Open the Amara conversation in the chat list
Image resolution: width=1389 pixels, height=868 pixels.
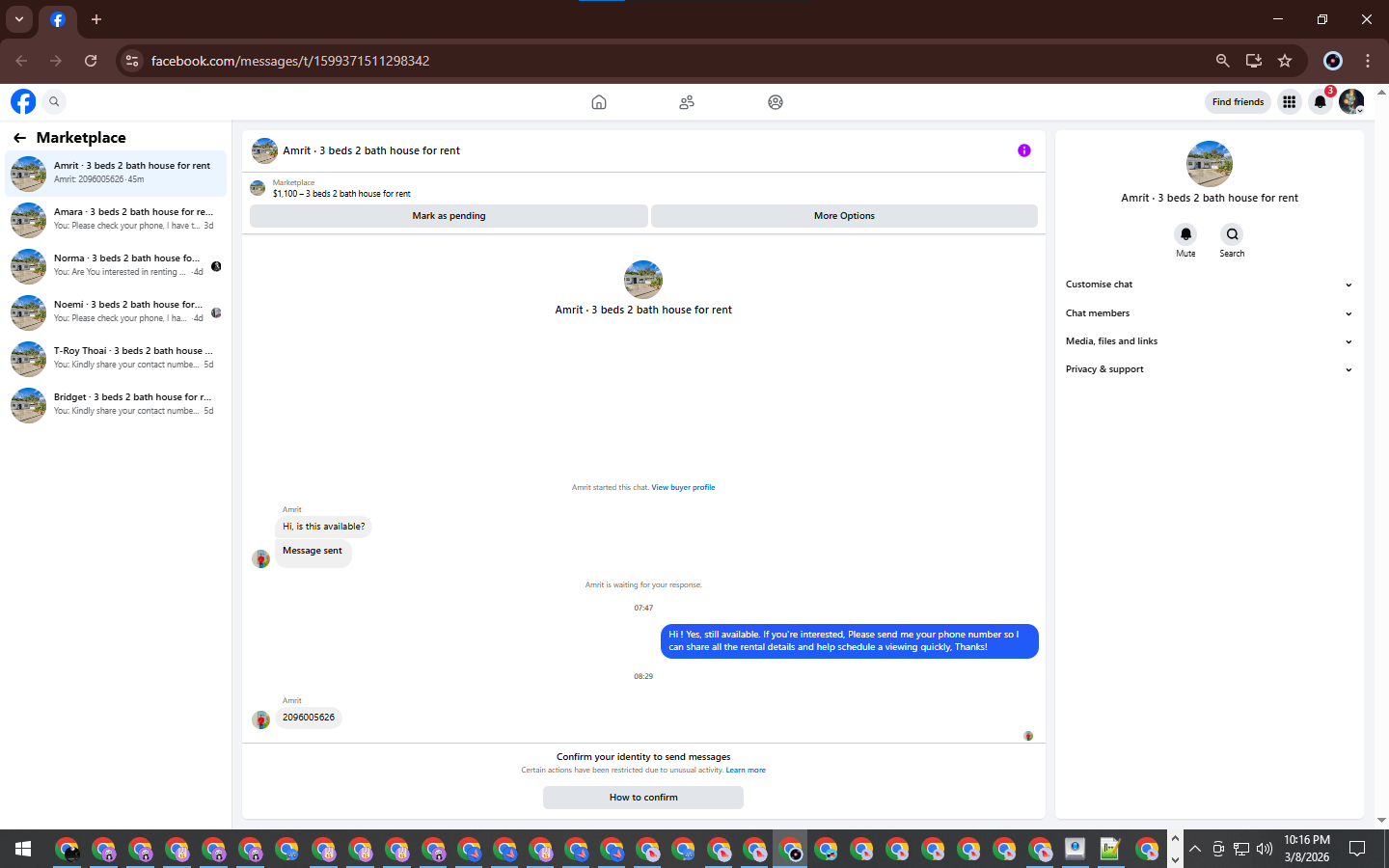[116, 220]
